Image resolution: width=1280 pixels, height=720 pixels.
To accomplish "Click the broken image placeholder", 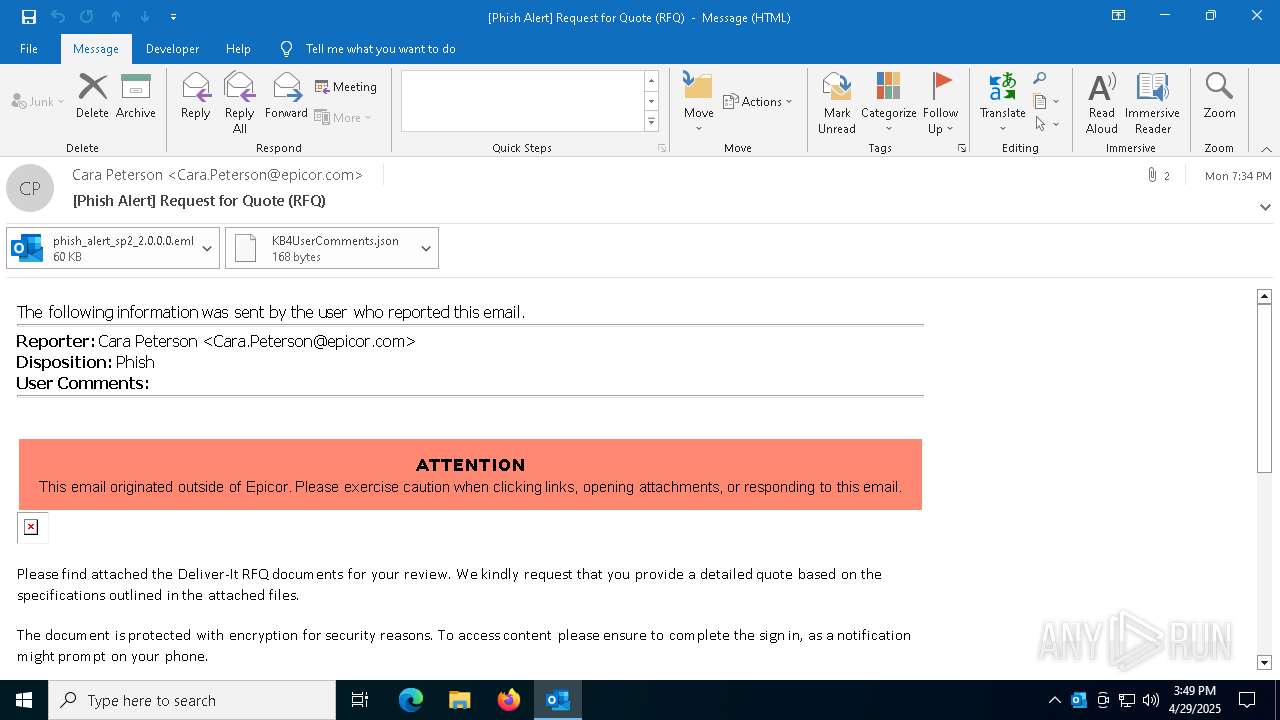I will click(x=31, y=527).
